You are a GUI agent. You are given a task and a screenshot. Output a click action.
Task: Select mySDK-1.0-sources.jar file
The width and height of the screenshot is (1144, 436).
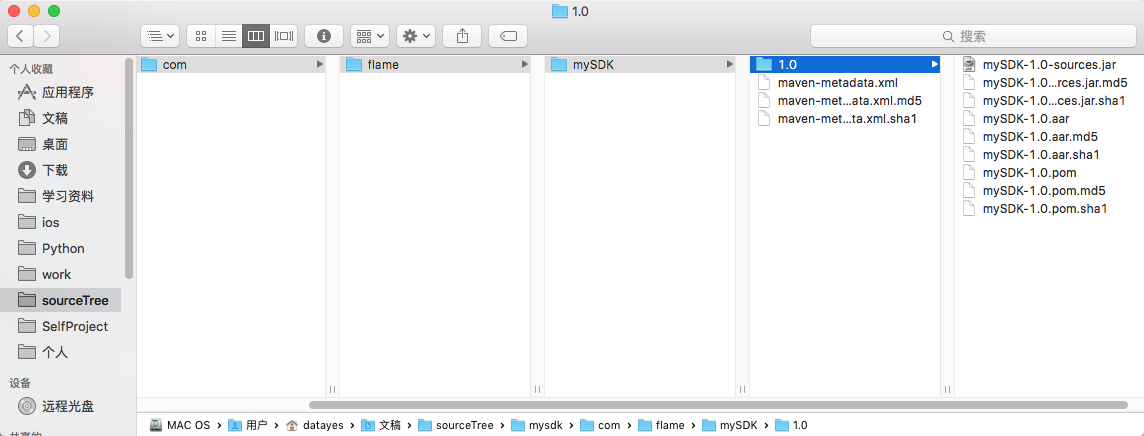[x=1049, y=65]
